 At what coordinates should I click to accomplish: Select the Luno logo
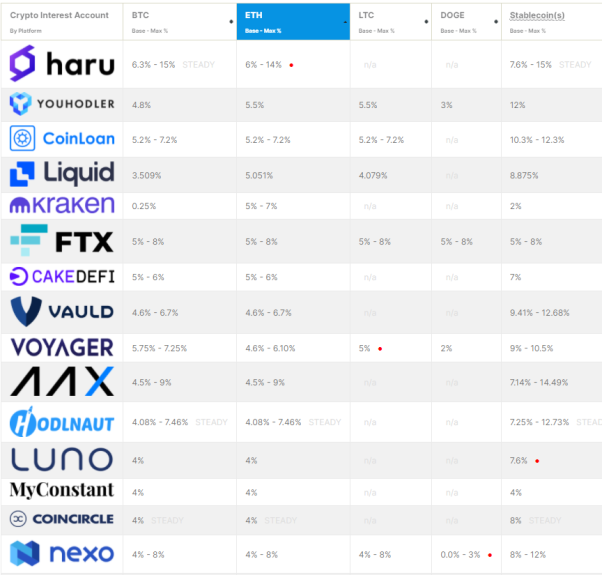(62, 459)
